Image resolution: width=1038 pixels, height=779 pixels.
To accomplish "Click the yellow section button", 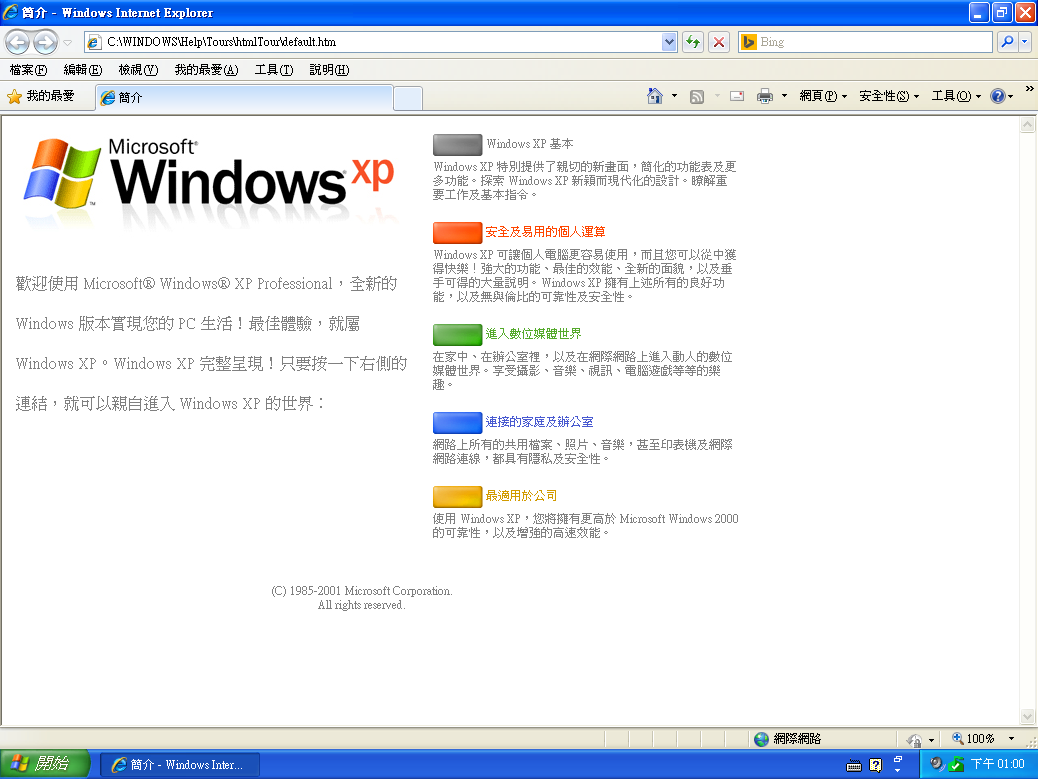I will (457, 496).
